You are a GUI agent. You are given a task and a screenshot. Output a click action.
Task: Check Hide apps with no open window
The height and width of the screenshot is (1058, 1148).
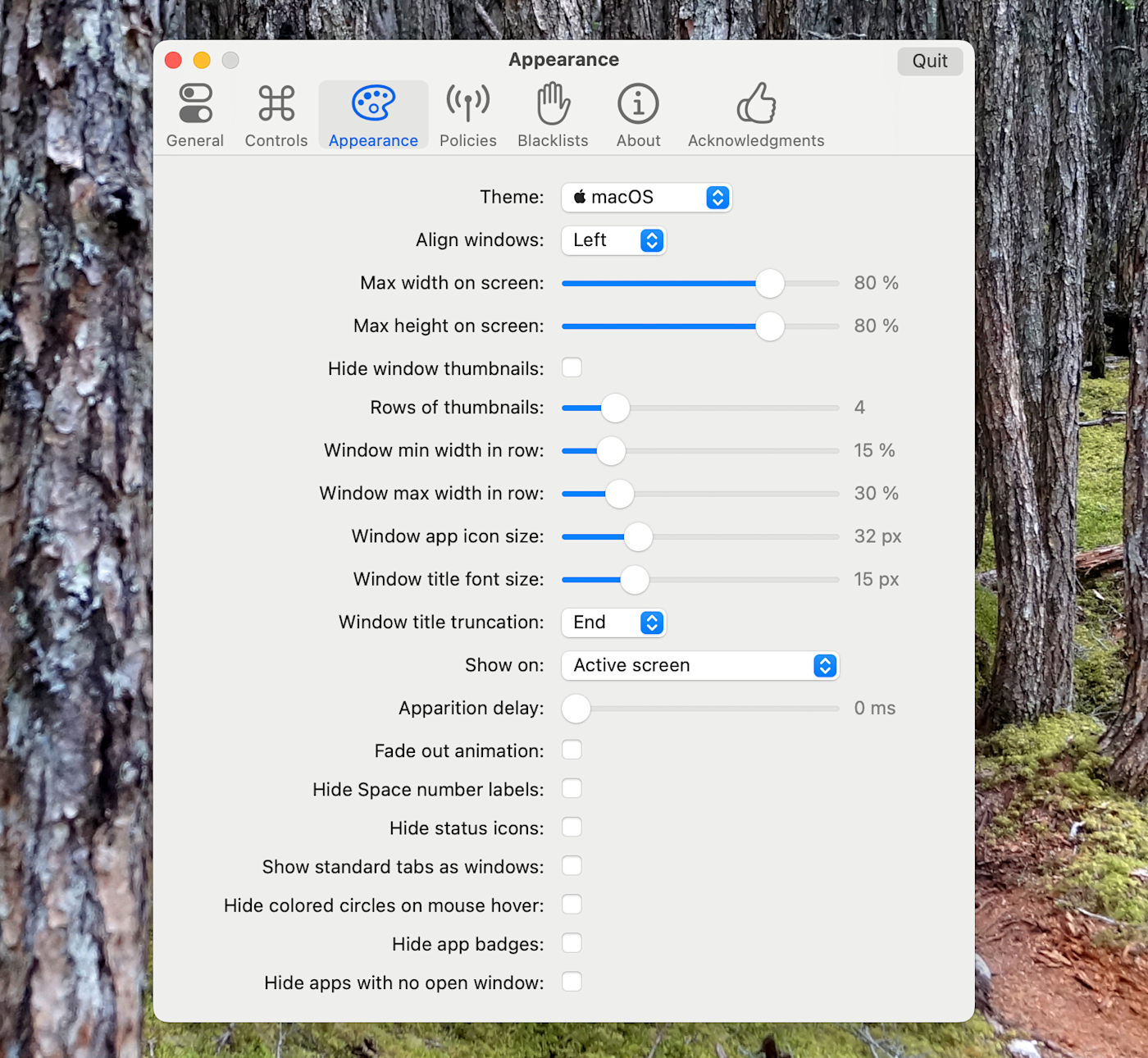point(572,982)
